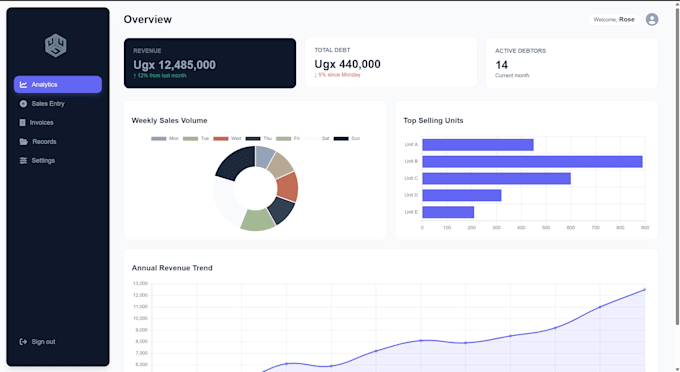Open Sales Entry page
The width and height of the screenshot is (680, 372).
point(58,104)
